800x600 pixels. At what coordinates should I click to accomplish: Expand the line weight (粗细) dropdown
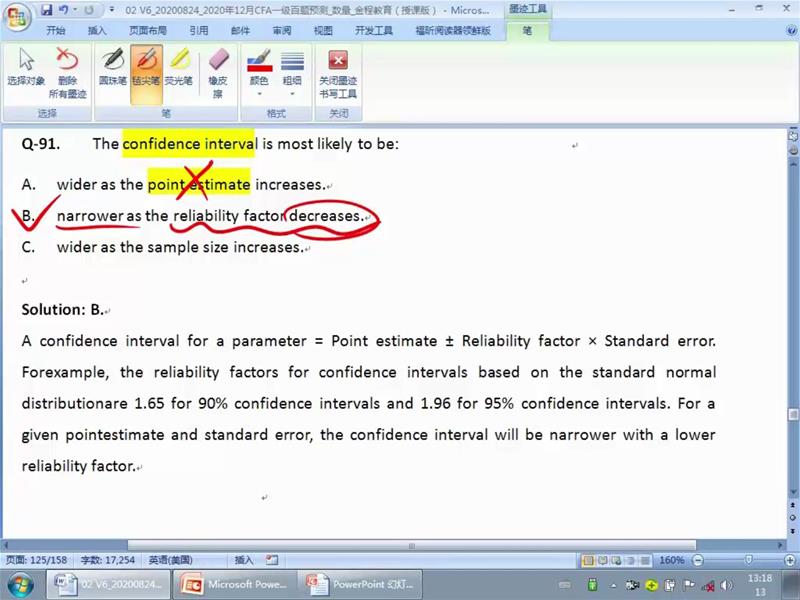[292, 73]
